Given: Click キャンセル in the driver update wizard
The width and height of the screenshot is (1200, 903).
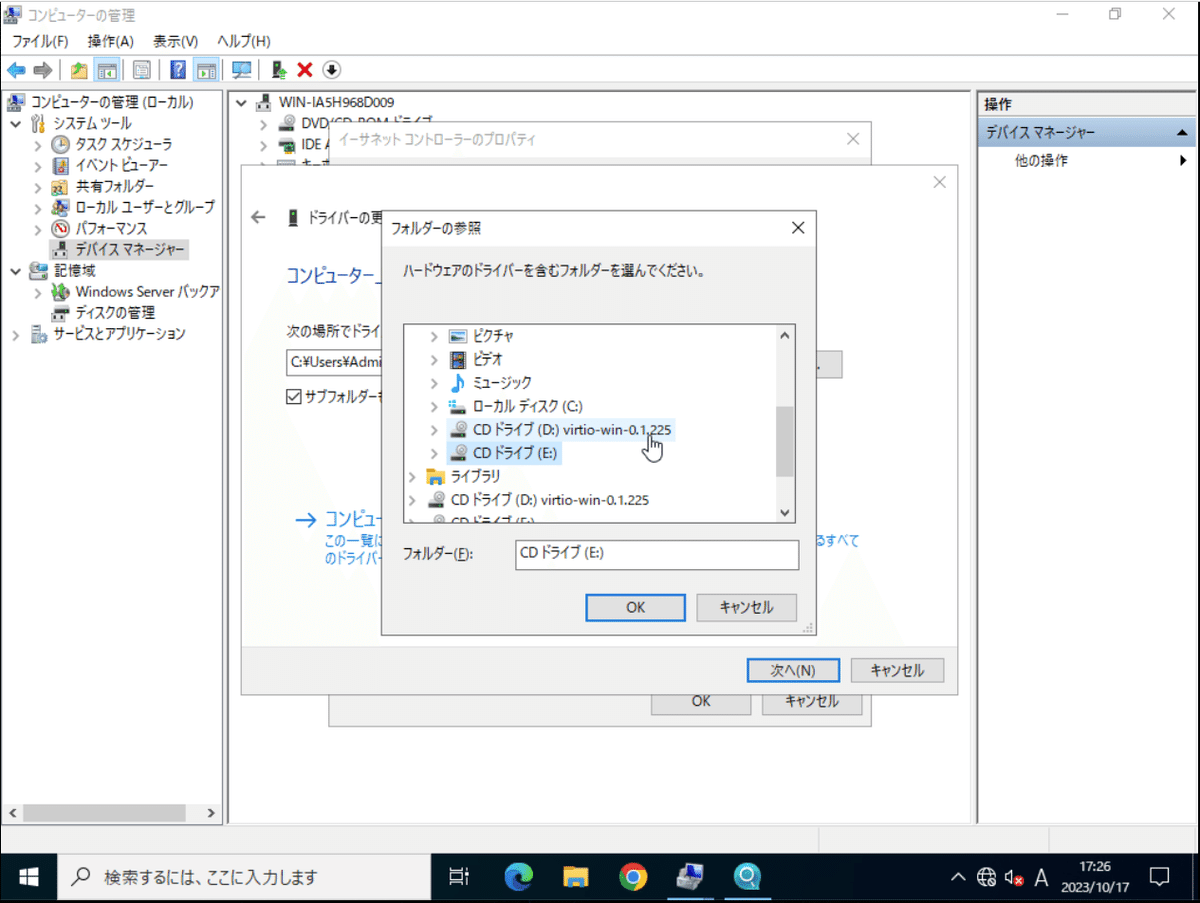Looking at the screenshot, I should point(897,670).
